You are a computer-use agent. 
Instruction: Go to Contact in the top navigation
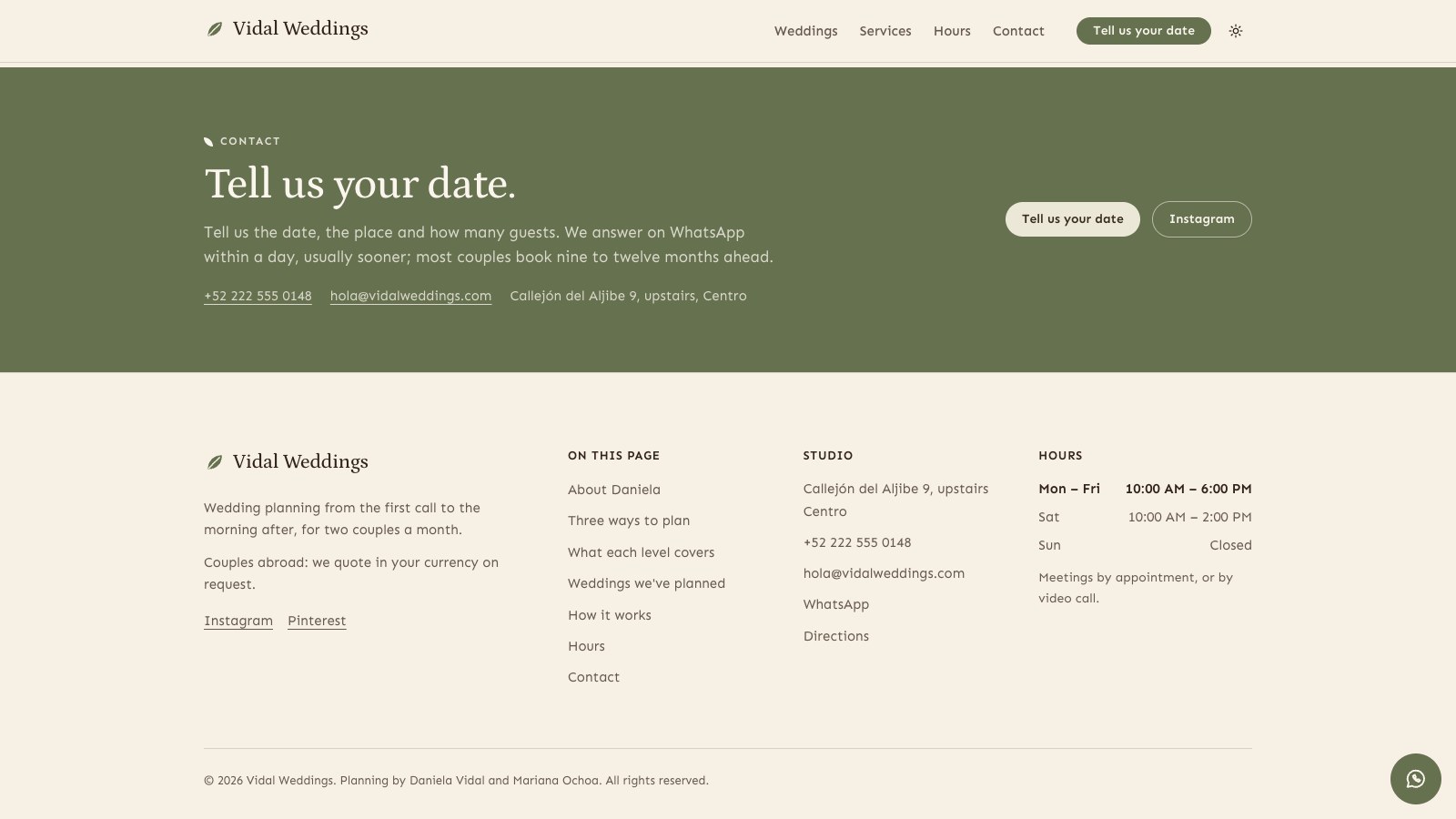1018,31
